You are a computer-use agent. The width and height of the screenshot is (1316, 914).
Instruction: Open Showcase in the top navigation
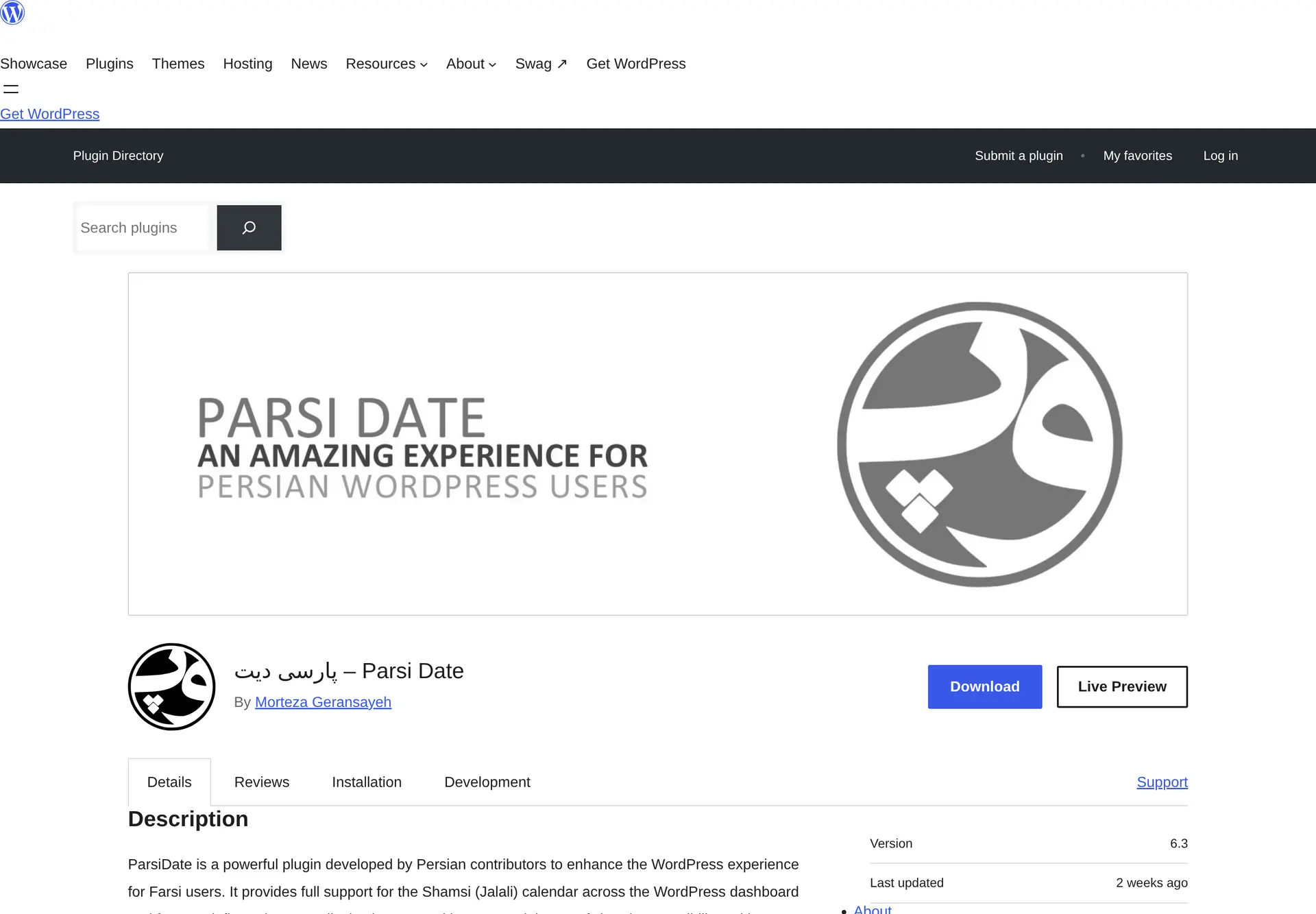click(x=34, y=64)
